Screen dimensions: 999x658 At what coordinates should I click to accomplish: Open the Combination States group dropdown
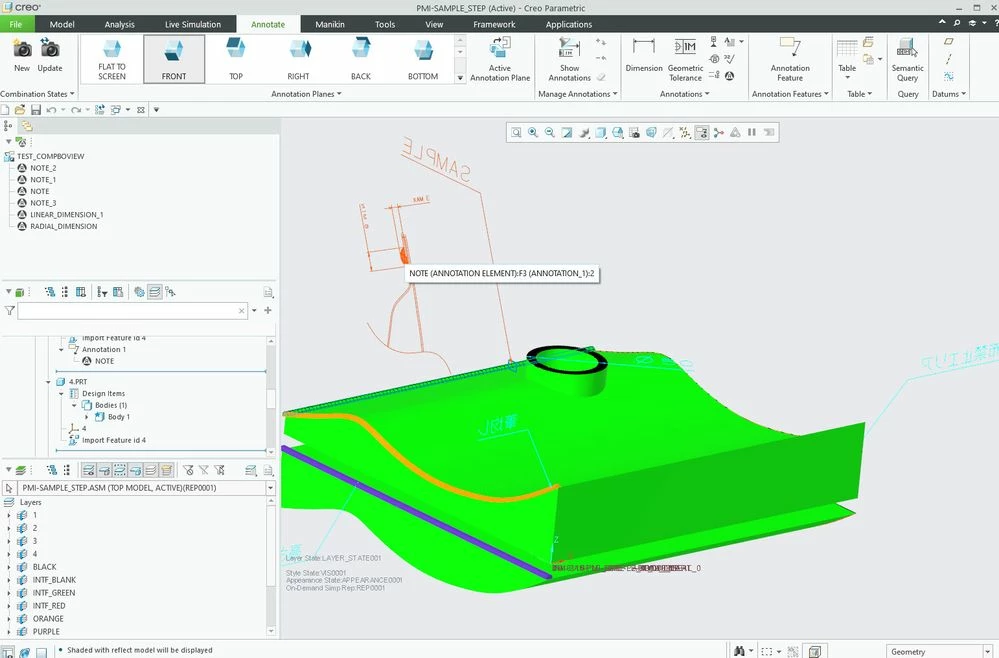(38, 94)
